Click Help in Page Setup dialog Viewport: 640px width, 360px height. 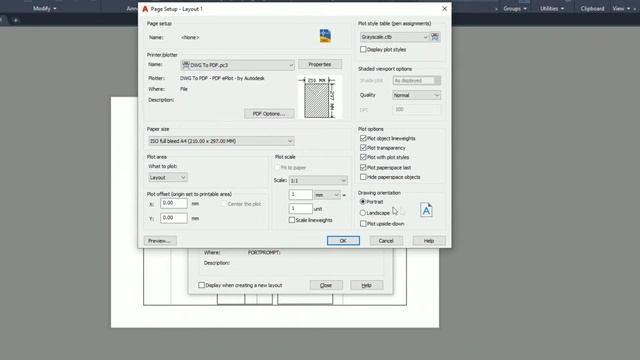(x=429, y=241)
